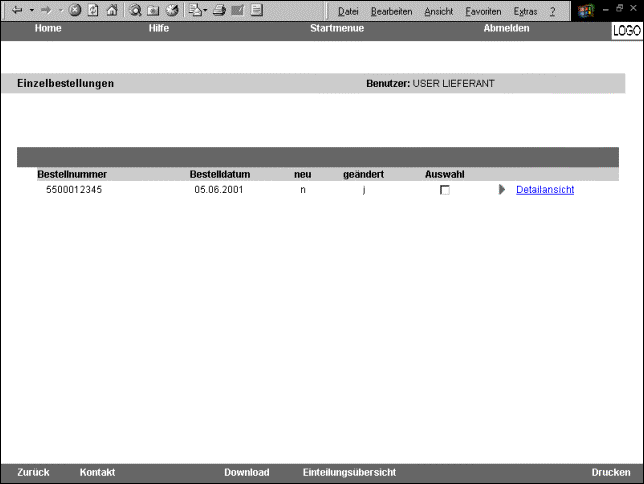Click the Edit page icon
644x484 pixels.
point(237,10)
